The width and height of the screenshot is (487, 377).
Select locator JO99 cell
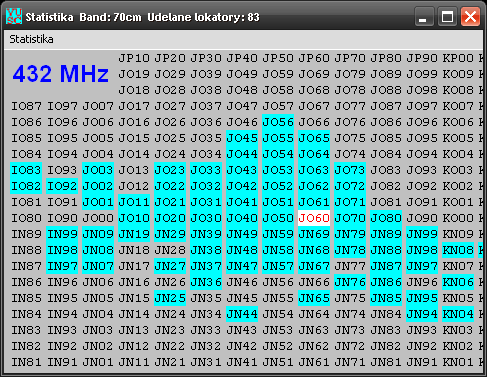(422, 74)
